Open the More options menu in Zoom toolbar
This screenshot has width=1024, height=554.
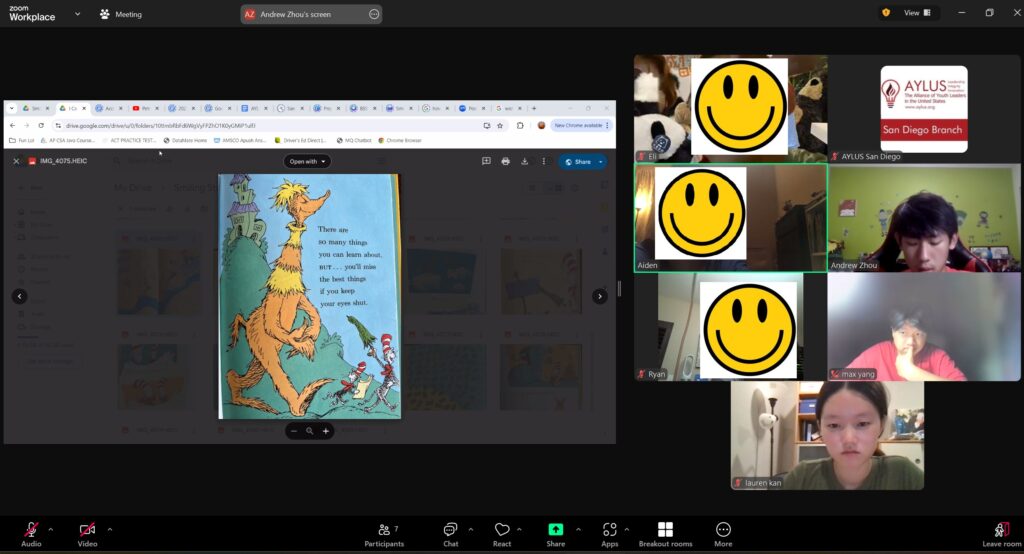pos(723,534)
